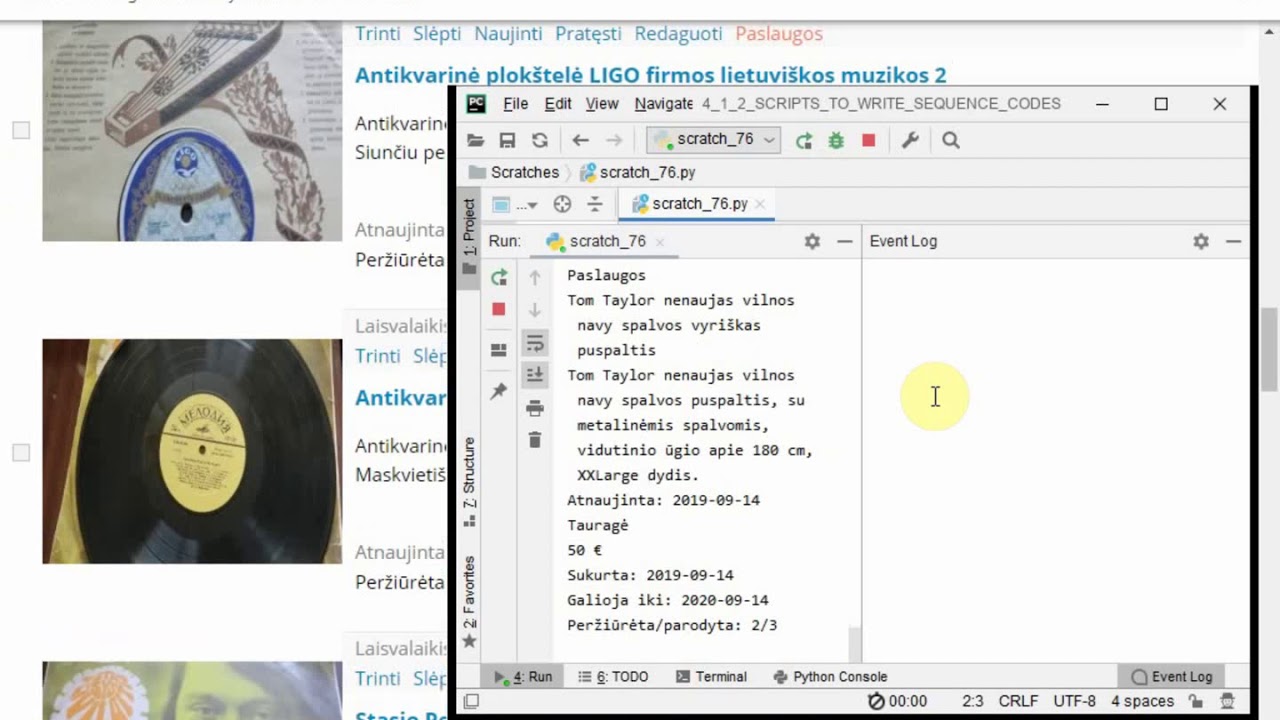The height and width of the screenshot is (720, 1280).
Task: Open Run panel gear settings
Action: pyautogui.click(x=812, y=241)
